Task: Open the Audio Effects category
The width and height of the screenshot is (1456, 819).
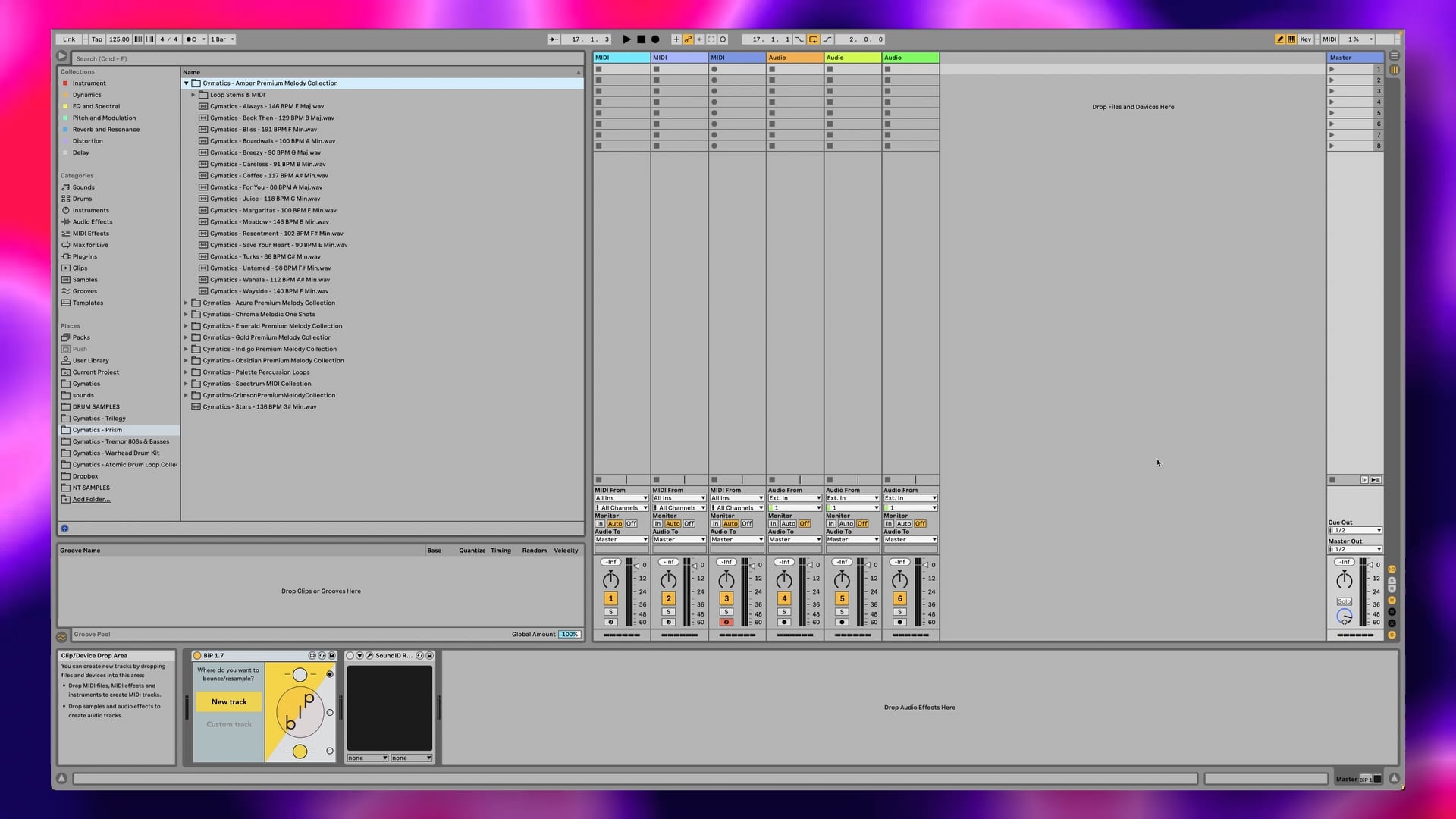Action: click(x=93, y=222)
